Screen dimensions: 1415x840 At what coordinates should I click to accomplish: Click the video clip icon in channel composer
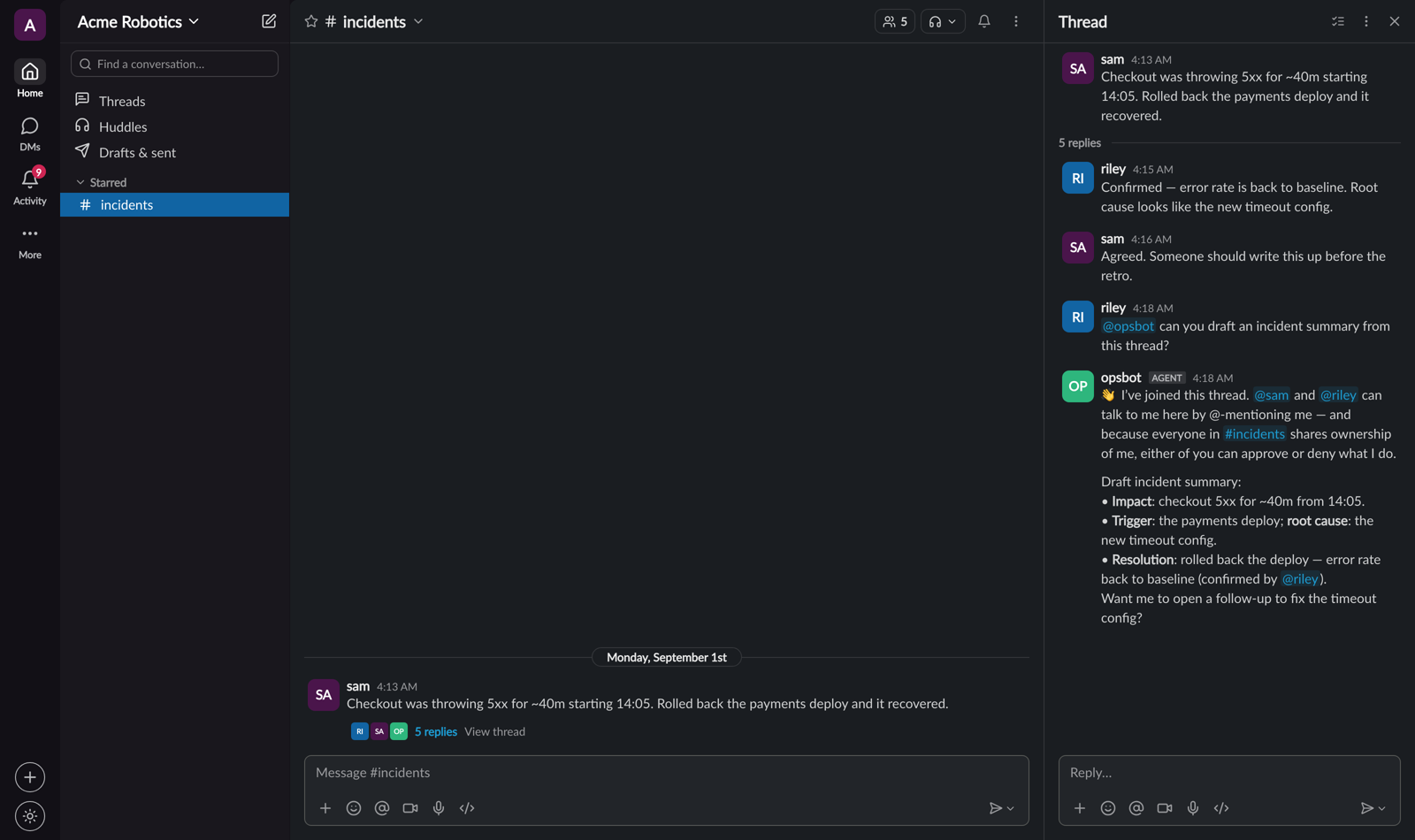point(410,808)
